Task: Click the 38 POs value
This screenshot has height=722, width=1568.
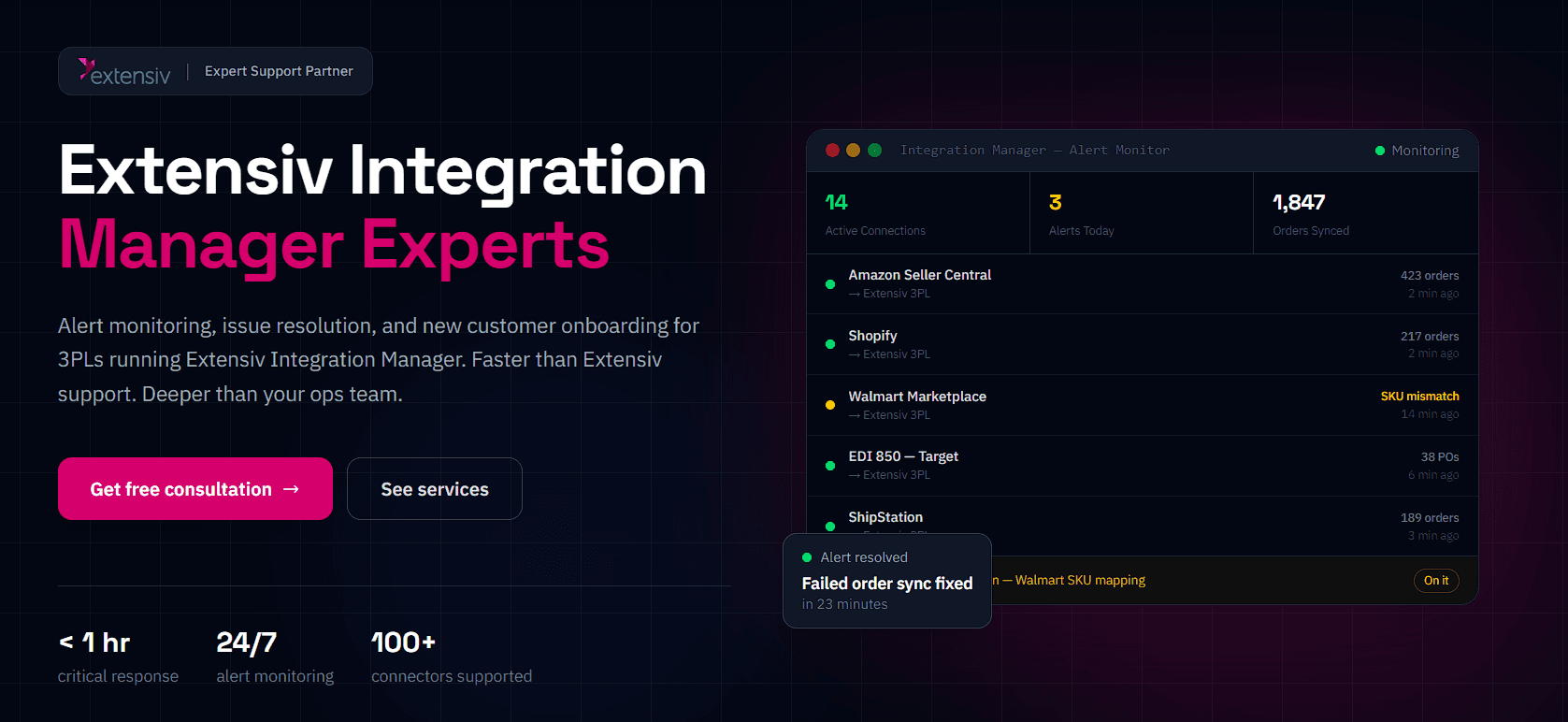Action: point(1440,457)
